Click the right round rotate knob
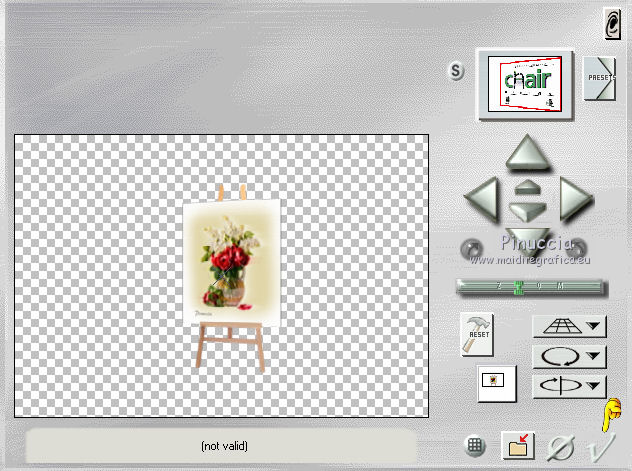The height and width of the screenshot is (471, 632). pos(578,247)
